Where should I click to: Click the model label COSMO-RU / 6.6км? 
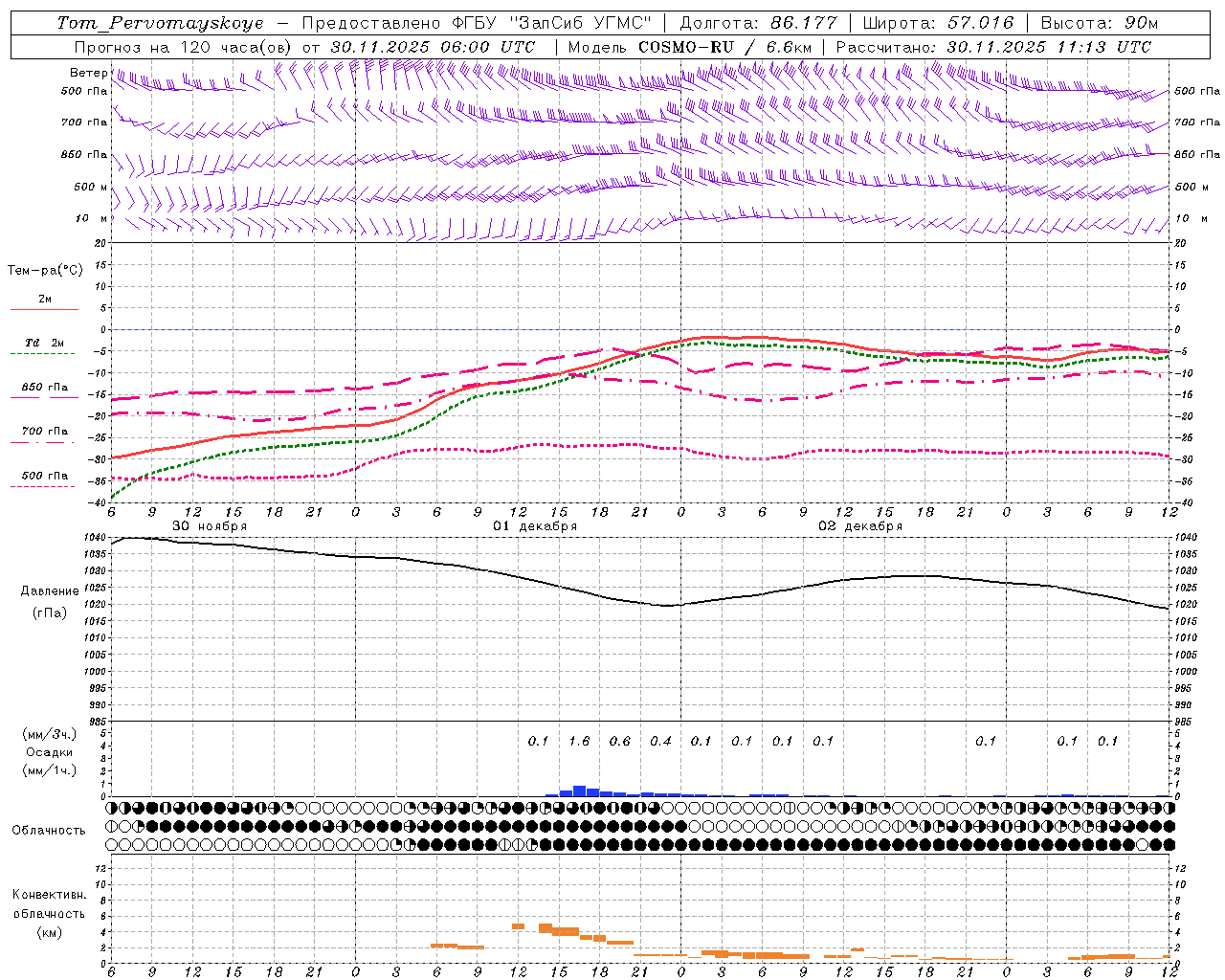point(725,47)
